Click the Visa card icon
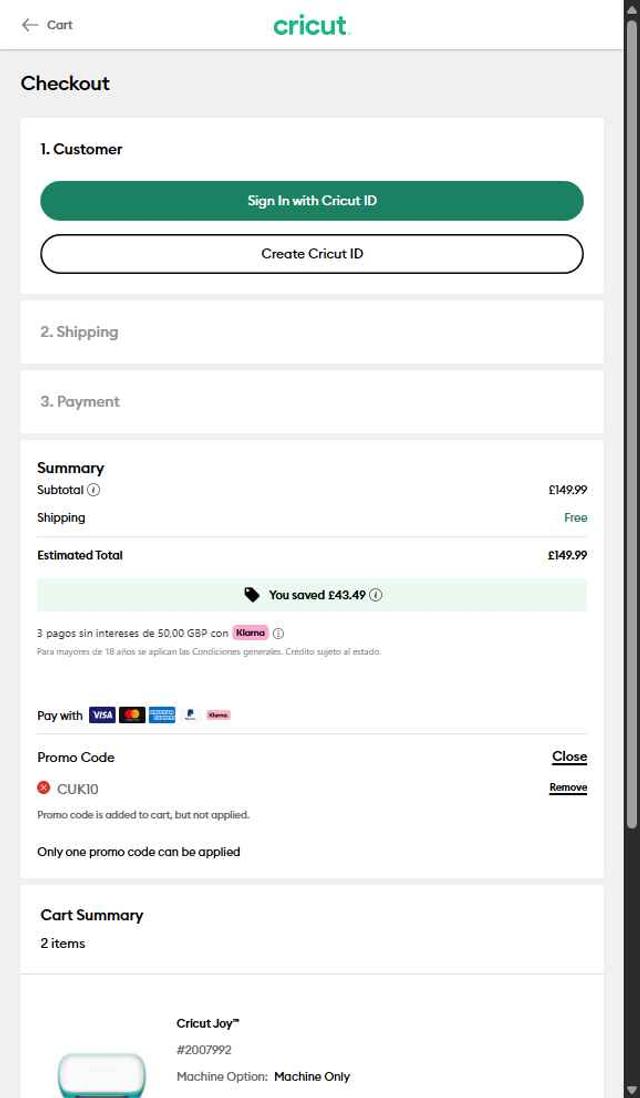This screenshot has height=1098, width=640. (x=102, y=715)
